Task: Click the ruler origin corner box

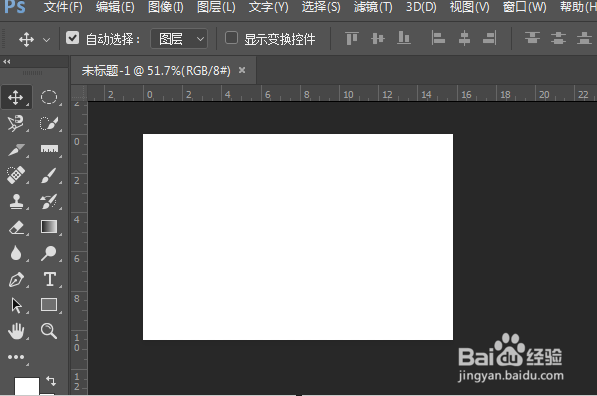Action: [x=79, y=93]
